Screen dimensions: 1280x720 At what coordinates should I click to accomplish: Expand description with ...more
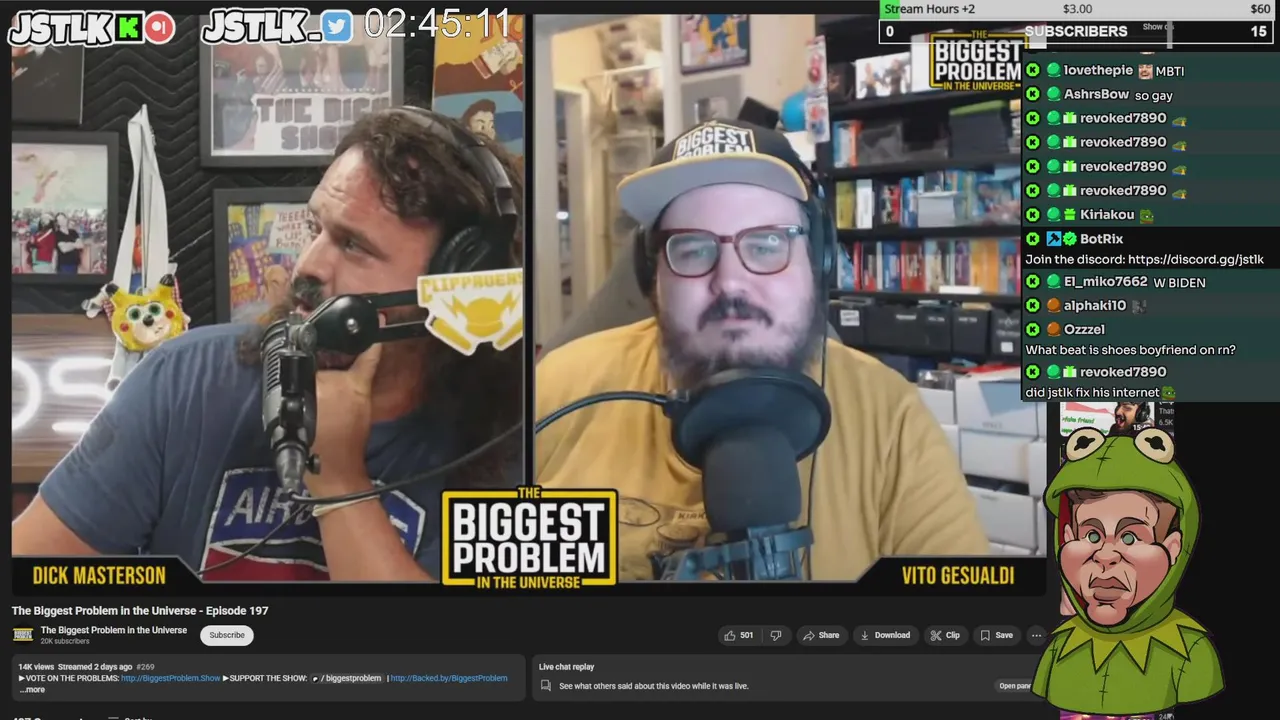click(32, 689)
